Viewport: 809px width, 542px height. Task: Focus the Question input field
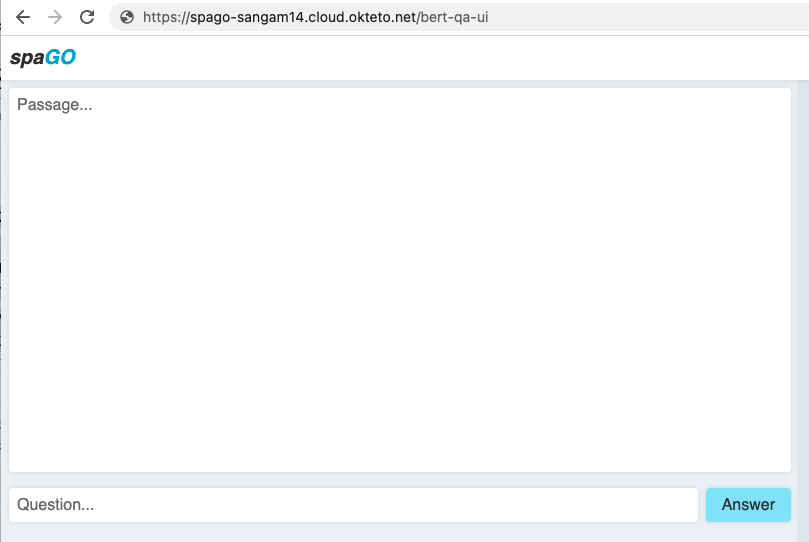click(353, 505)
